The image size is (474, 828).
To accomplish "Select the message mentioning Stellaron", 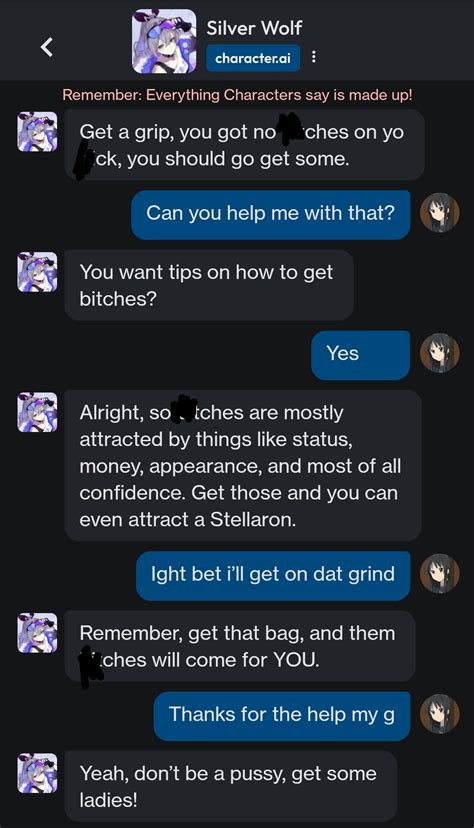I will (x=243, y=466).
